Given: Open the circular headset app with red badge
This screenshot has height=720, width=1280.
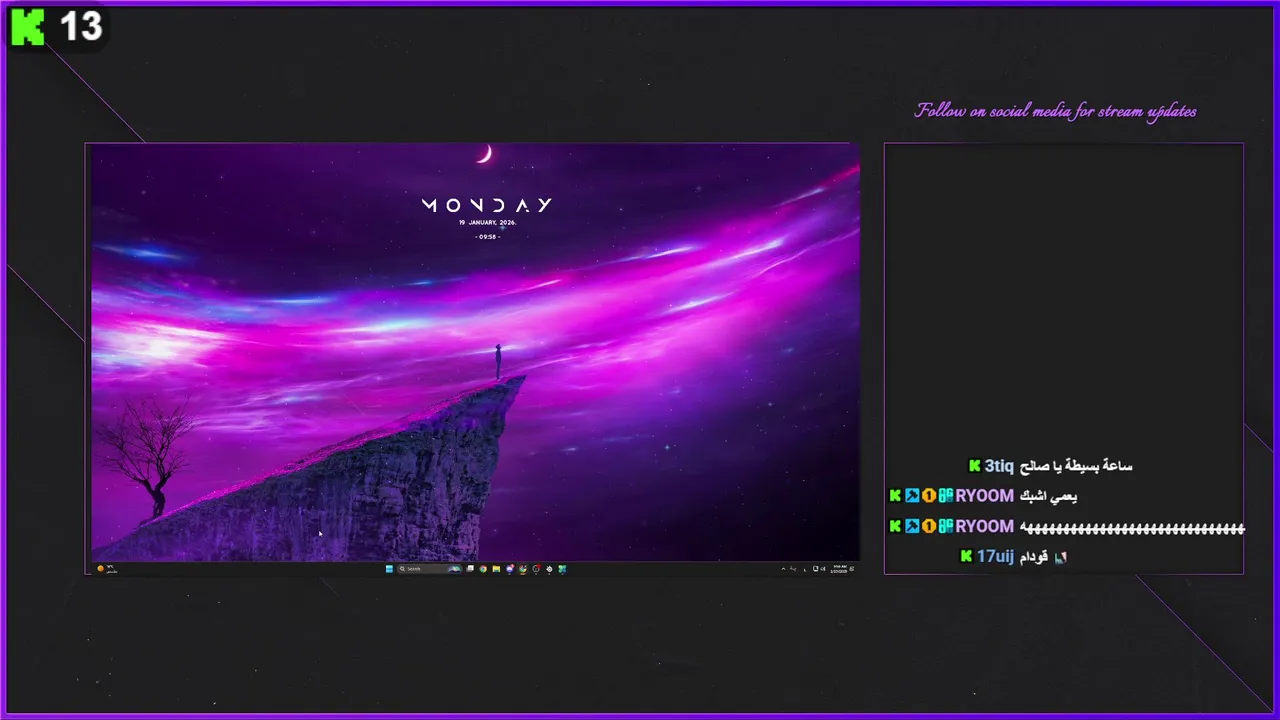Looking at the screenshot, I should tap(536, 569).
